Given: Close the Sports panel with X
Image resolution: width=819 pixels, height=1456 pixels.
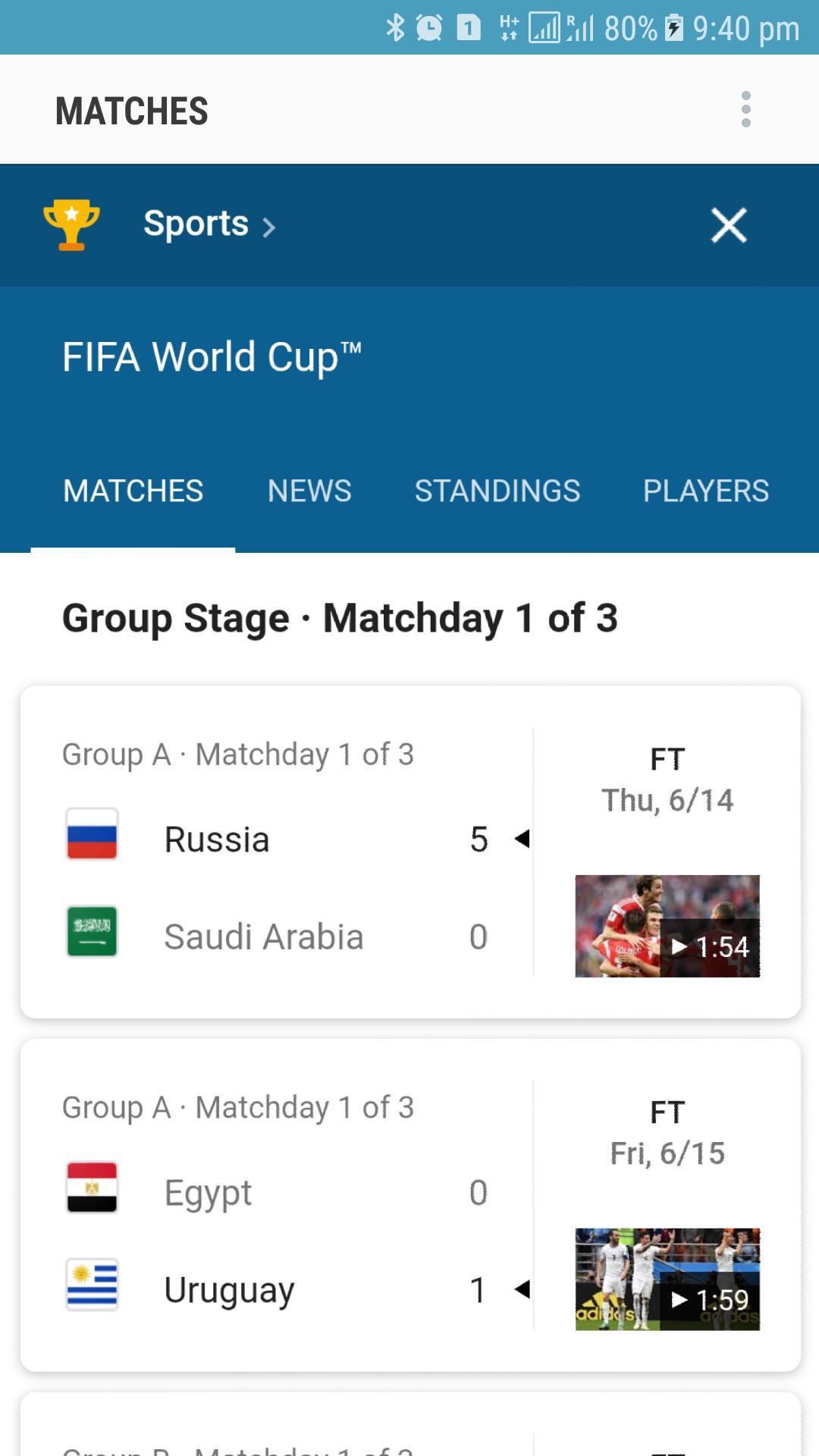Looking at the screenshot, I should click(729, 225).
